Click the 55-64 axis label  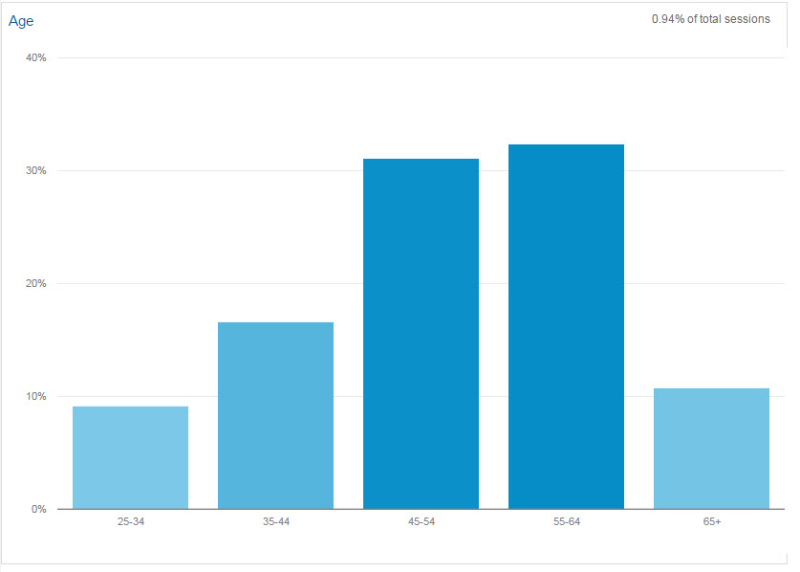pos(566,521)
